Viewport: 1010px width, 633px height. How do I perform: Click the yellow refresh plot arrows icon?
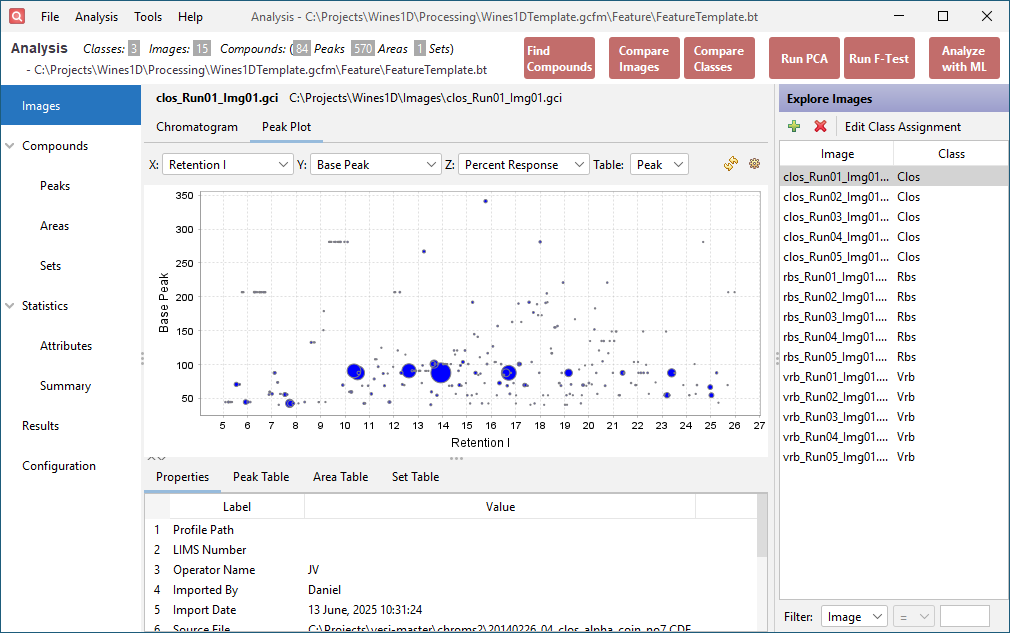(731, 164)
